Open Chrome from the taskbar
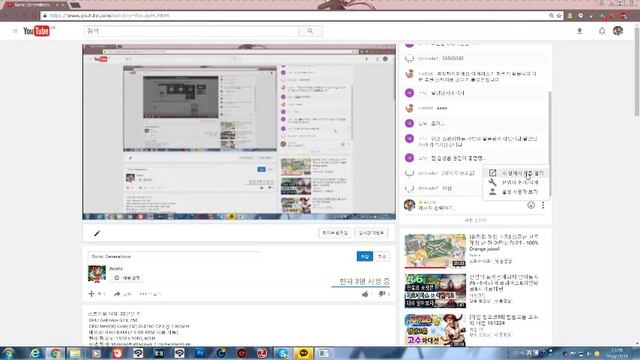The image size is (640, 360). [x=55, y=353]
